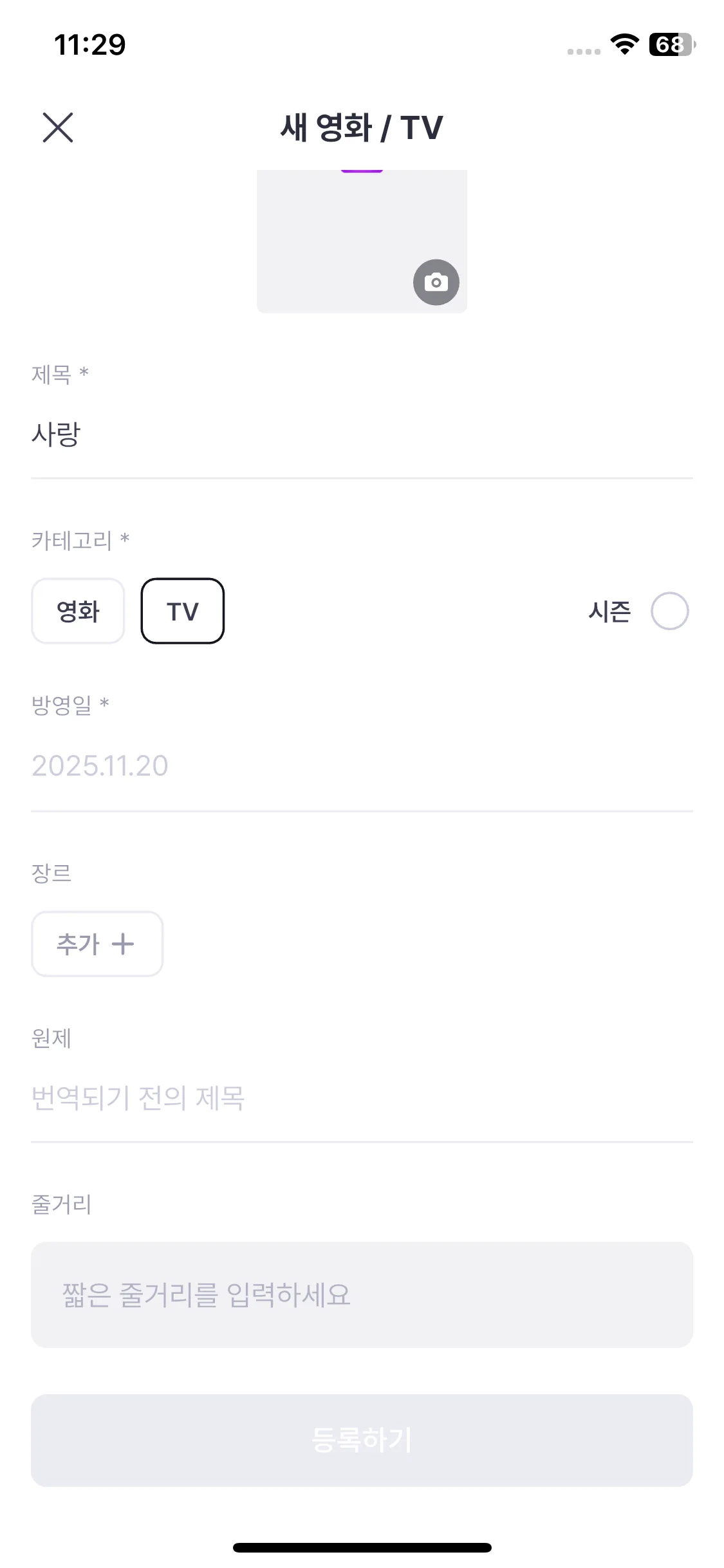Click the cellular signal dots
724x1568 pixels.
(584, 51)
